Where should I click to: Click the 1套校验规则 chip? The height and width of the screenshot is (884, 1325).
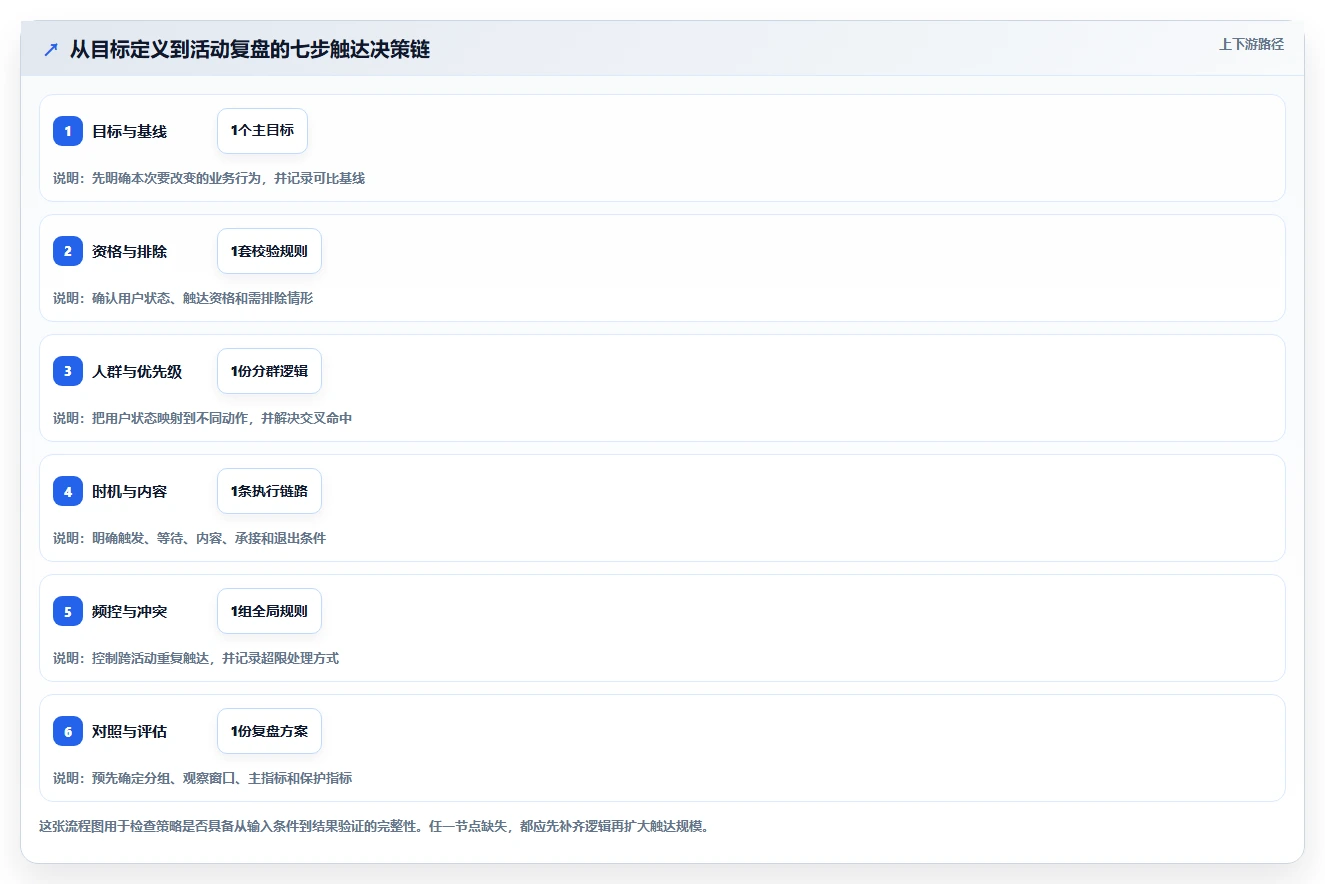pos(269,251)
